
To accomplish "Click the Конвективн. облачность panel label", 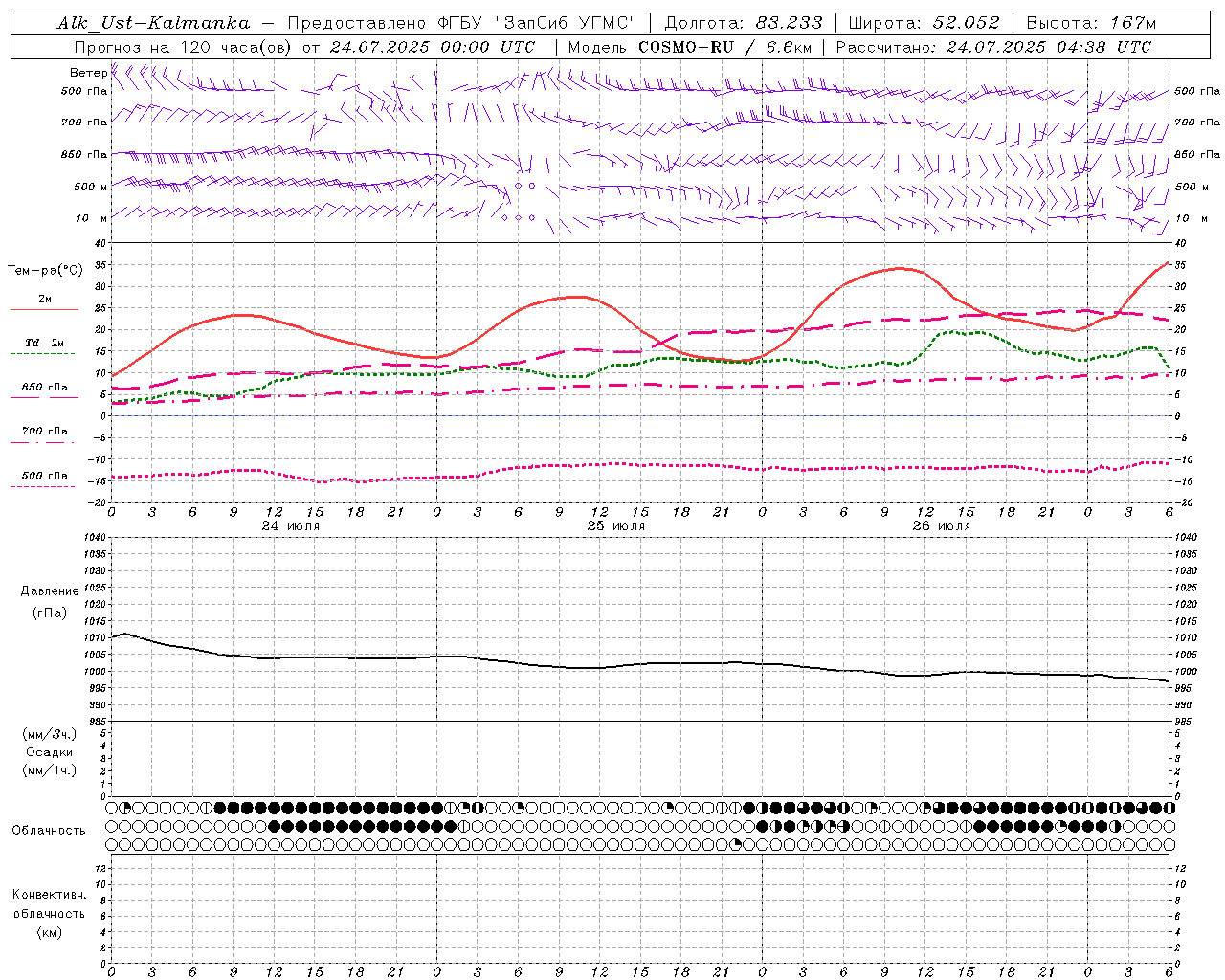I will [49, 904].
